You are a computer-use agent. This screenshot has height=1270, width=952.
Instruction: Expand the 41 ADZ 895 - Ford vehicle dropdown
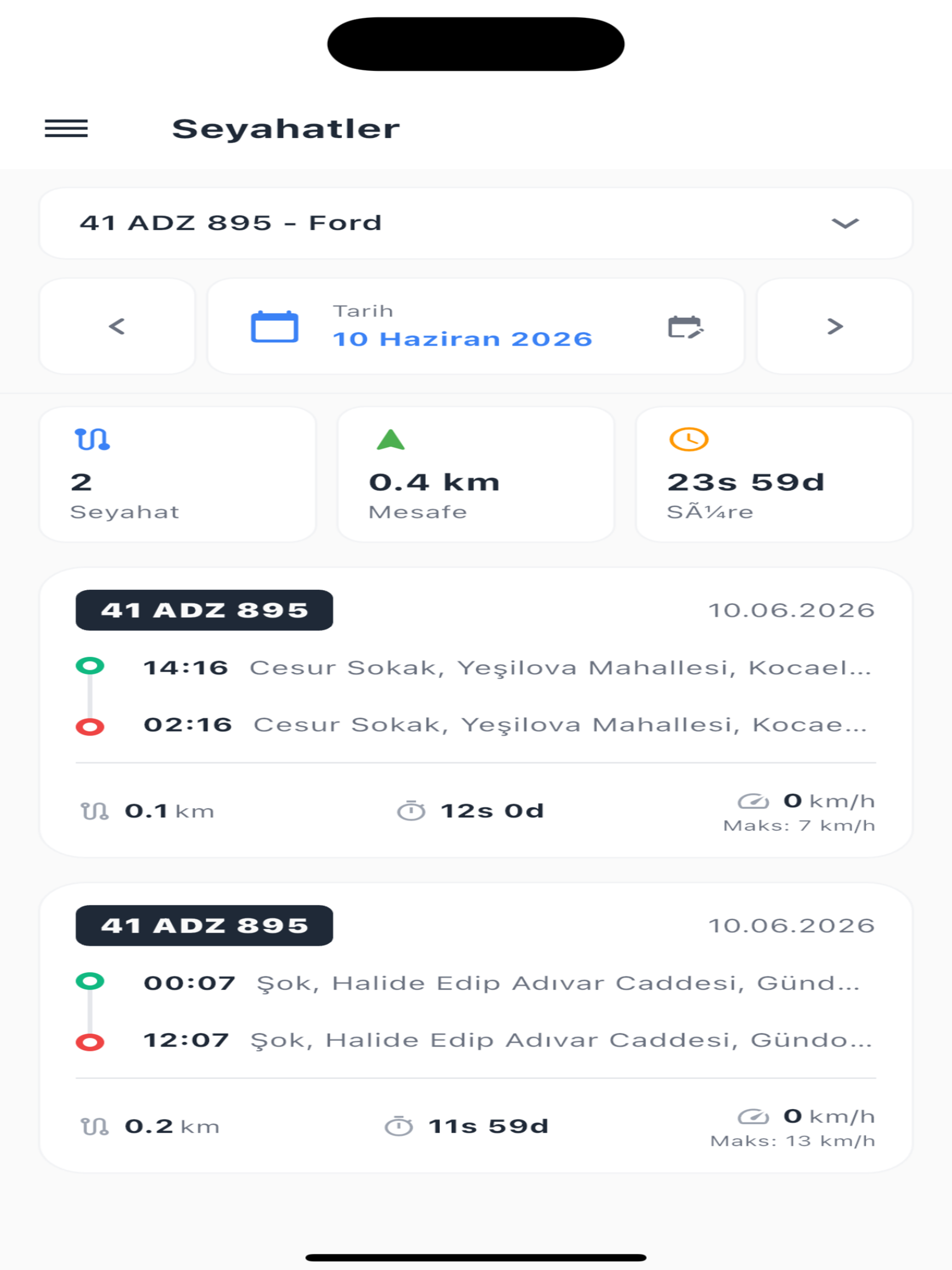[476, 223]
